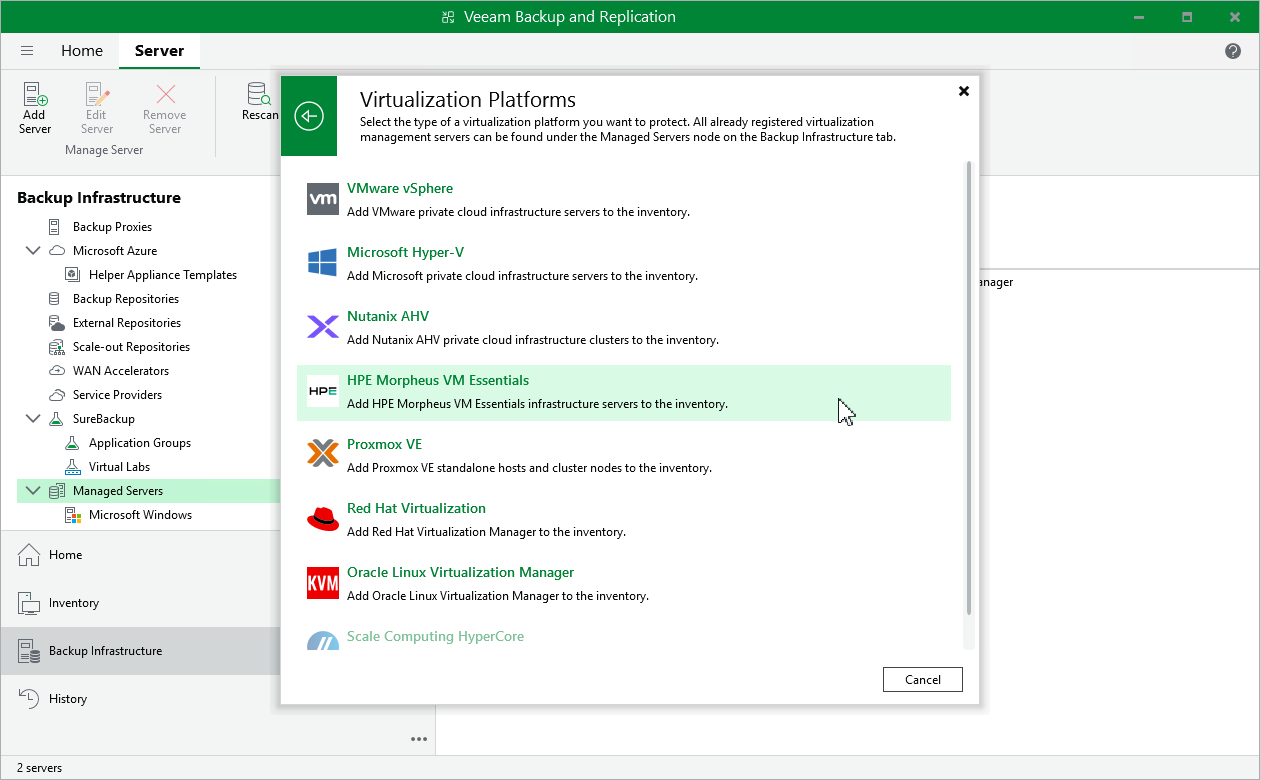Click the '2 servers' status bar text

(x=39, y=768)
